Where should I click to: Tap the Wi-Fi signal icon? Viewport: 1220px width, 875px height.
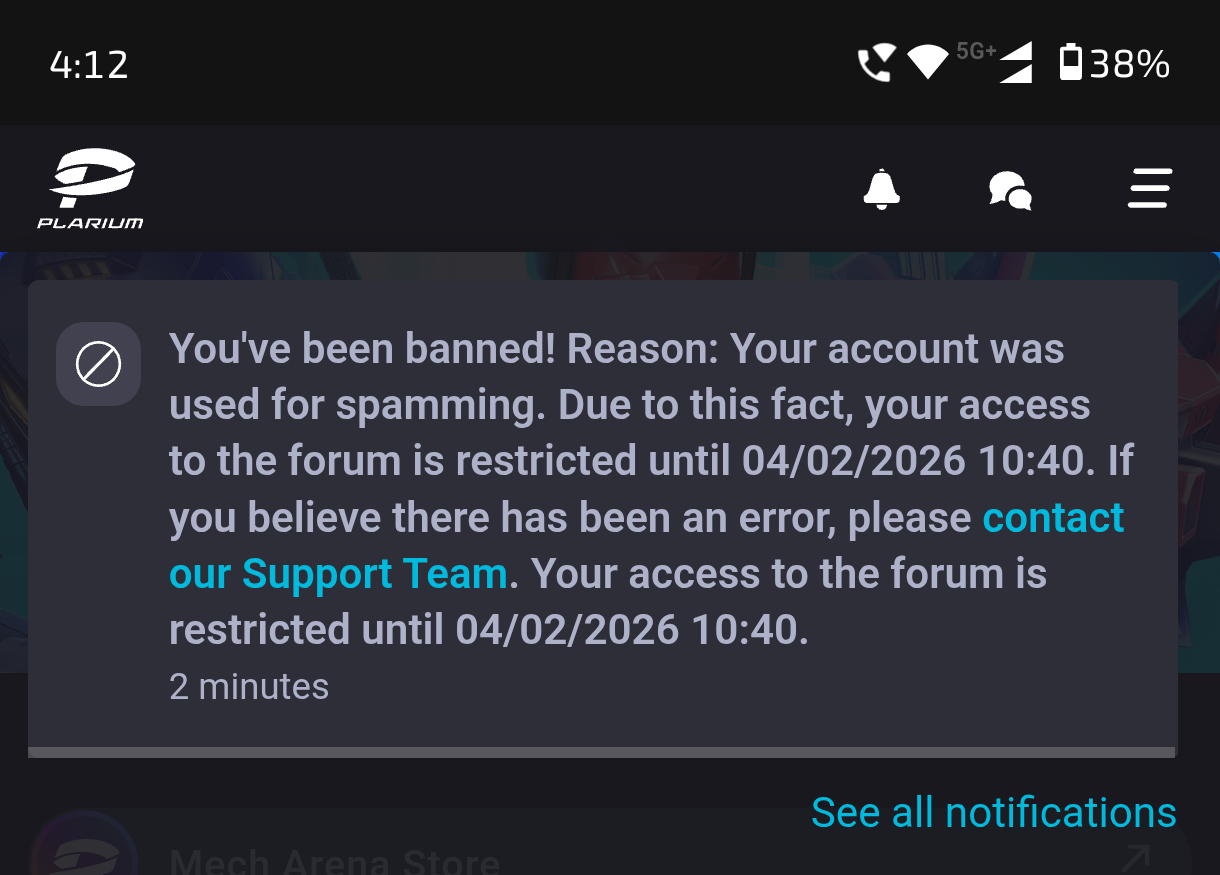coord(927,63)
